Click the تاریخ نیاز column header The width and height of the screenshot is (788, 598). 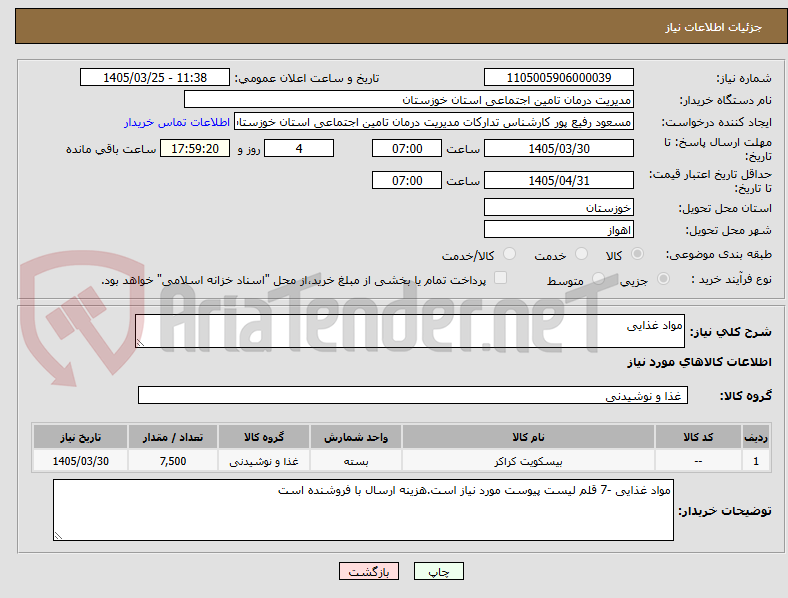pyautogui.click(x=80, y=437)
